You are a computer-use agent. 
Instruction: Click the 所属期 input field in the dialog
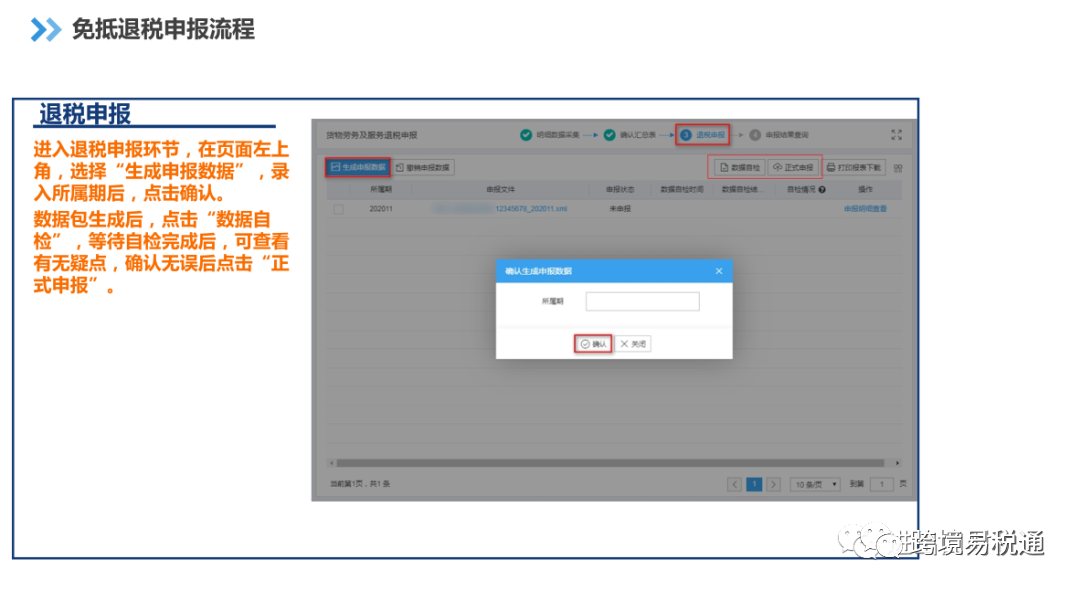click(x=643, y=300)
